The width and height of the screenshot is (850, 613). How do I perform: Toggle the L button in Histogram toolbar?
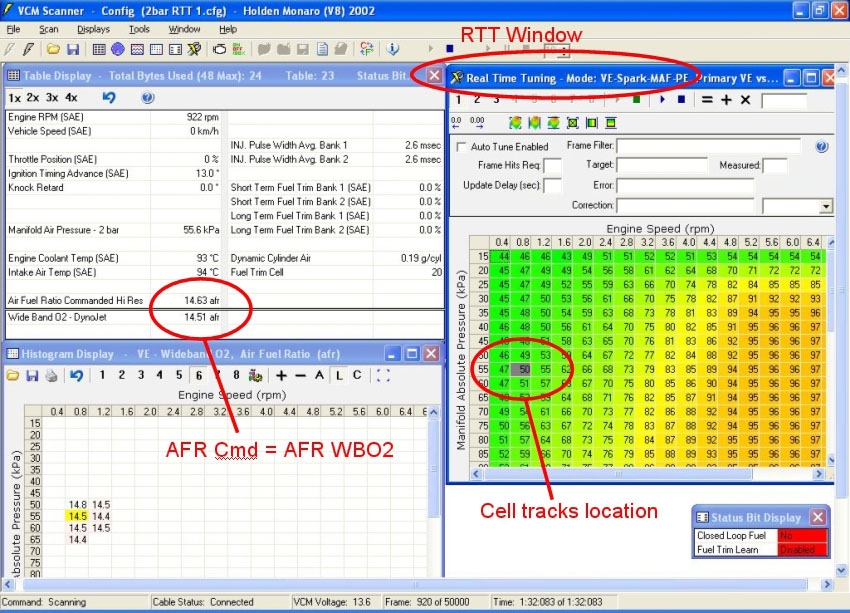338,375
